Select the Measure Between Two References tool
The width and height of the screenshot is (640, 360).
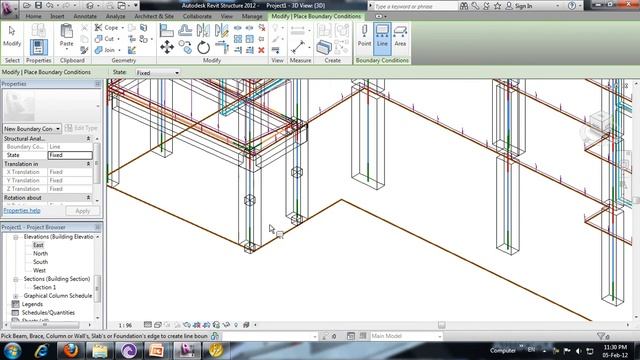[x=298, y=47]
